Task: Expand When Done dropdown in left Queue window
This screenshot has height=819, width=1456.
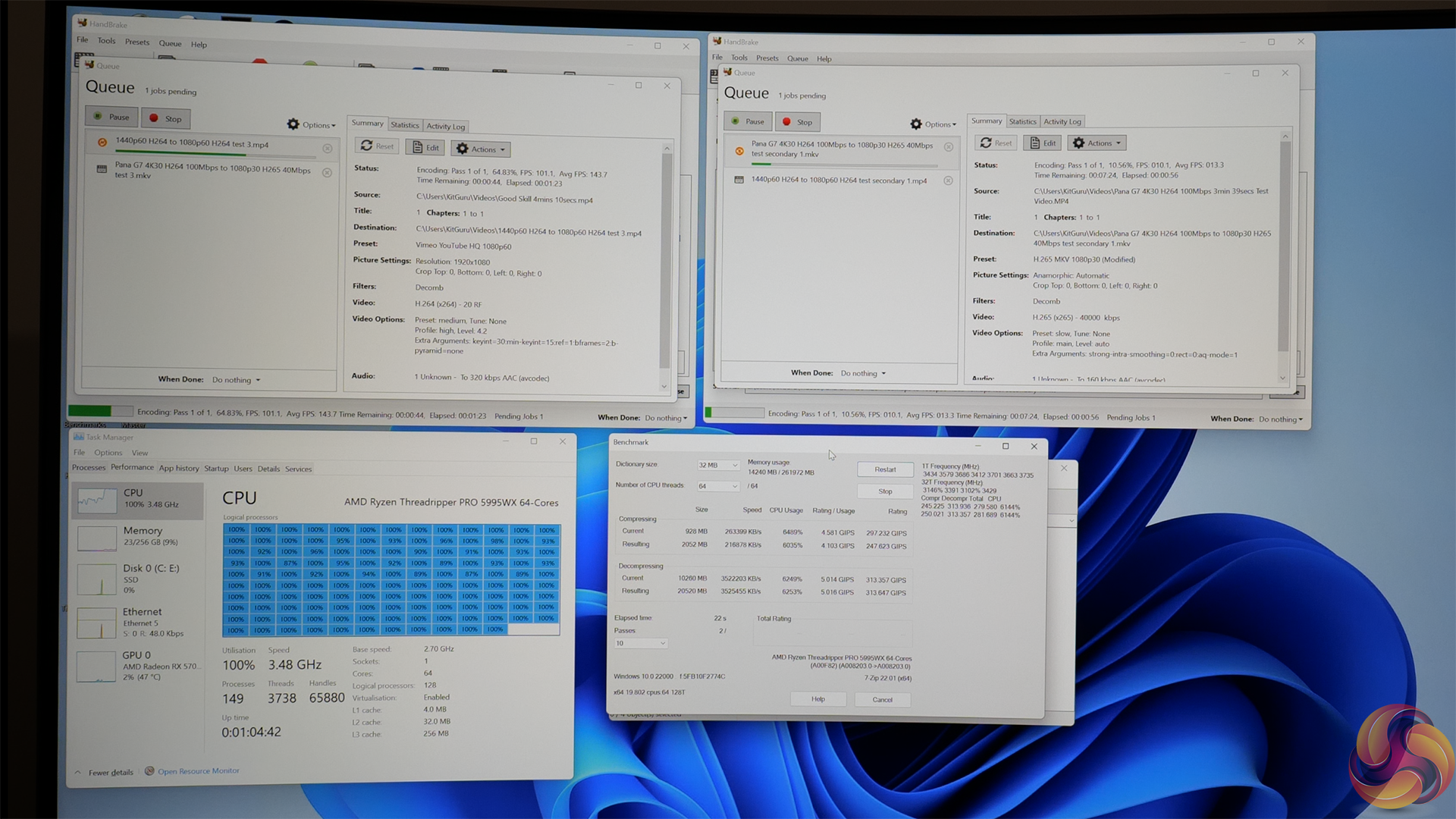Action: pos(237,380)
